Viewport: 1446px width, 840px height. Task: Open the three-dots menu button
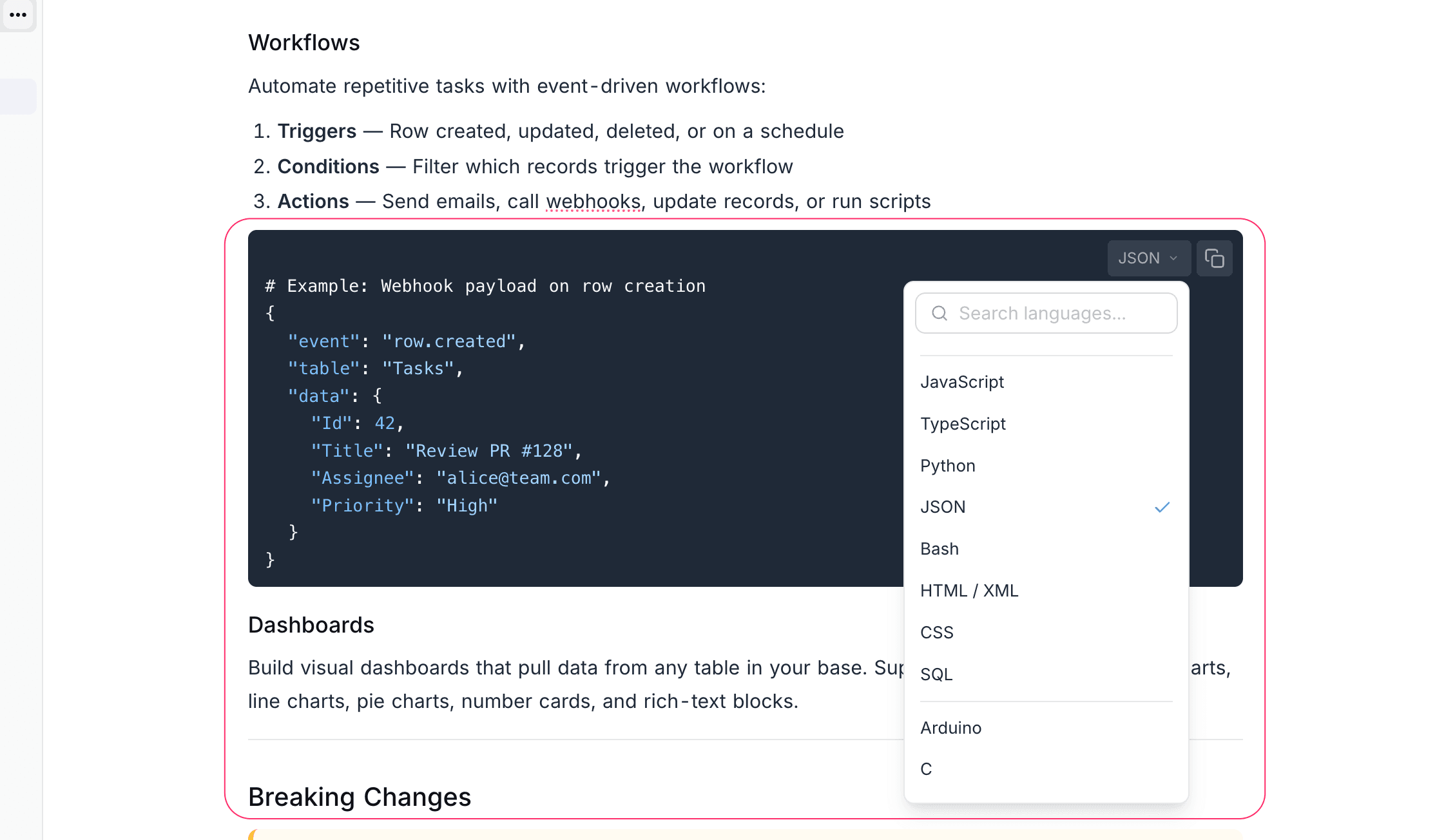[18, 14]
